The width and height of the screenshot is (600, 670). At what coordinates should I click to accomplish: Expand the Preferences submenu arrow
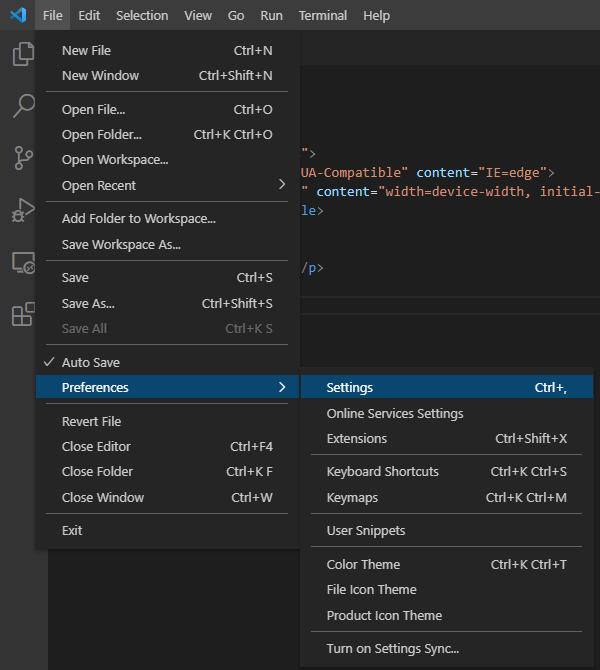(282, 387)
